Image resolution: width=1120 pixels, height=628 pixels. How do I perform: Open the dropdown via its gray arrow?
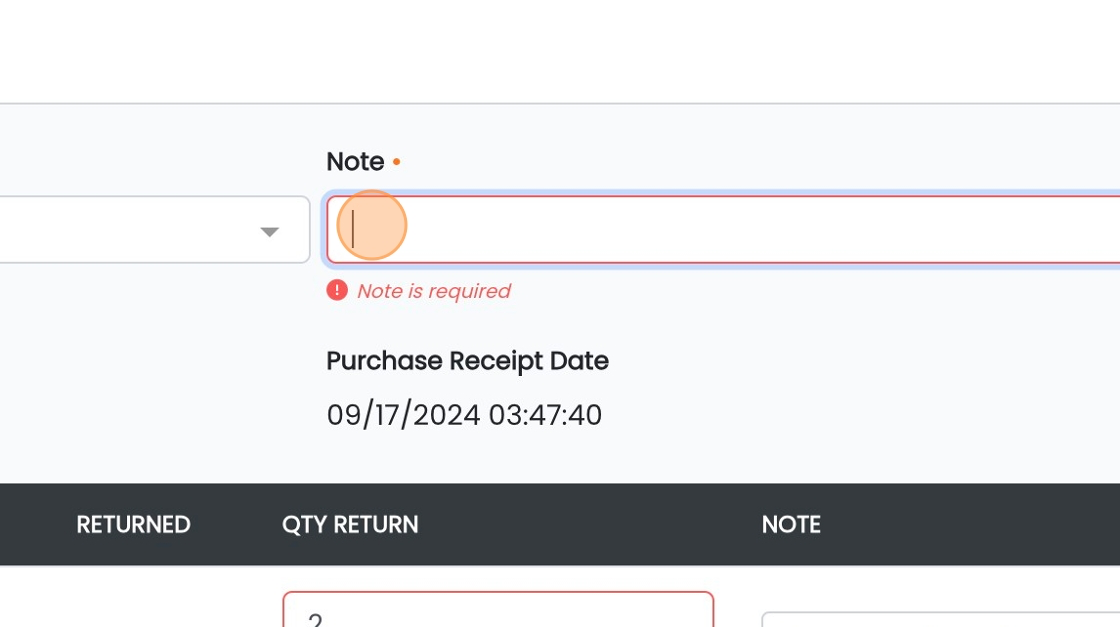tap(269, 231)
